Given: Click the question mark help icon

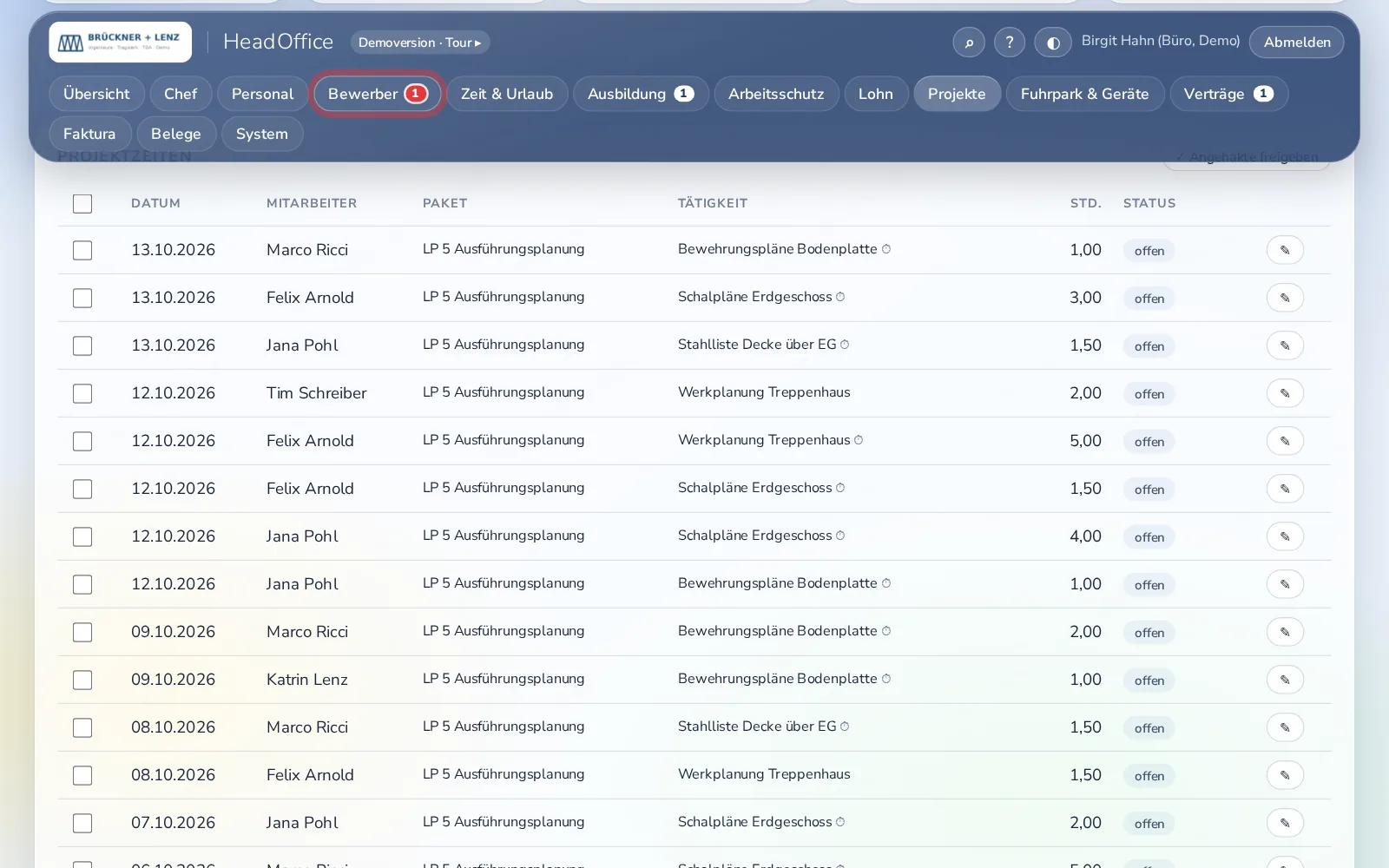Looking at the screenshot, I should tap(1010, 43).
